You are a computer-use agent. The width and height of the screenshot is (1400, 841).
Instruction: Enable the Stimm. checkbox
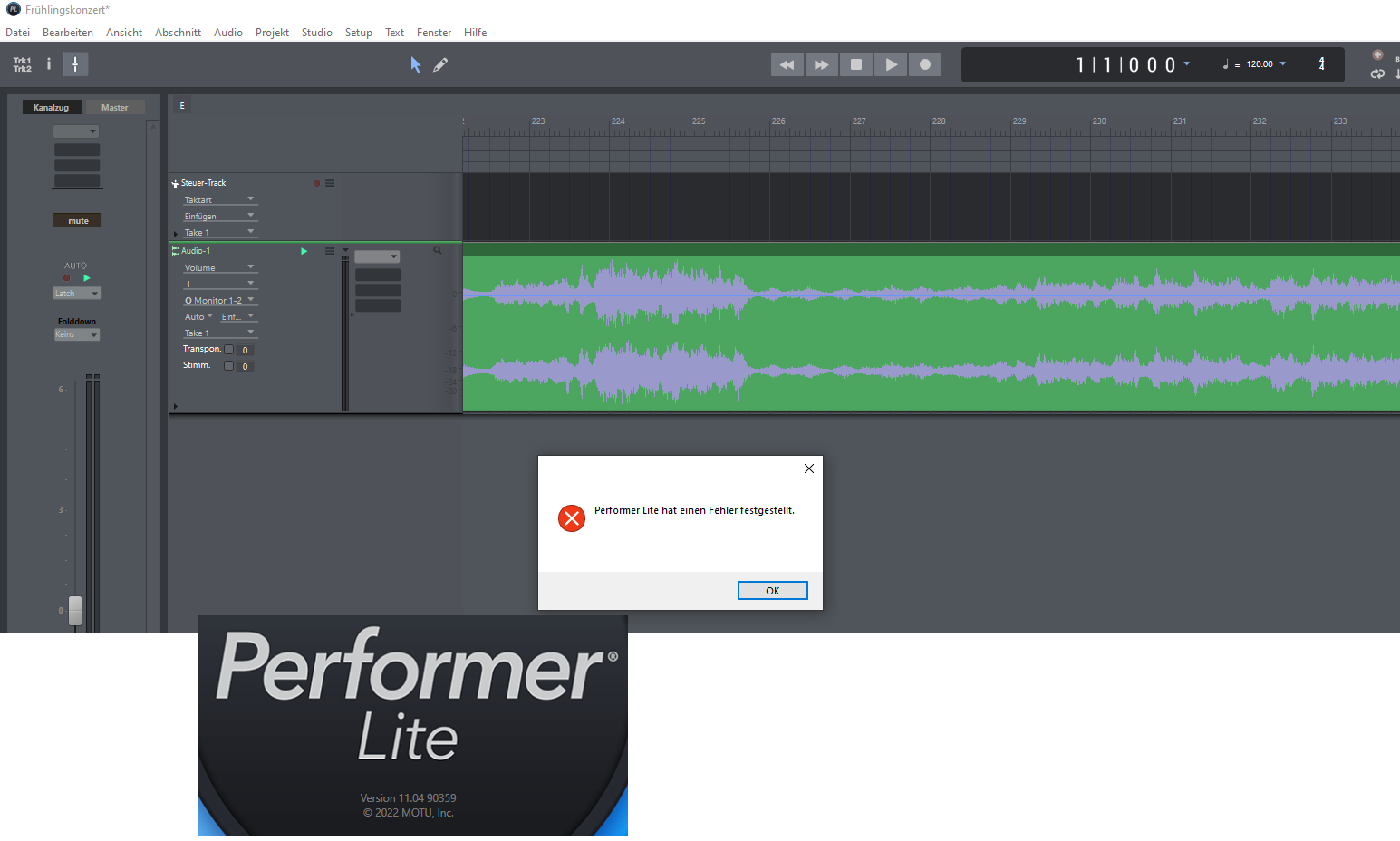(x=229, y=366)
